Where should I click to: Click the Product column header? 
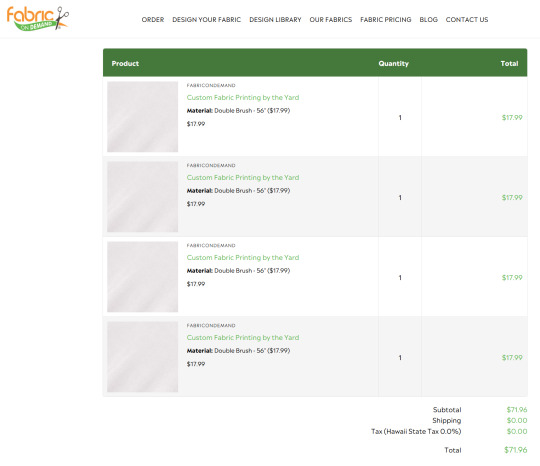[125, 63]
